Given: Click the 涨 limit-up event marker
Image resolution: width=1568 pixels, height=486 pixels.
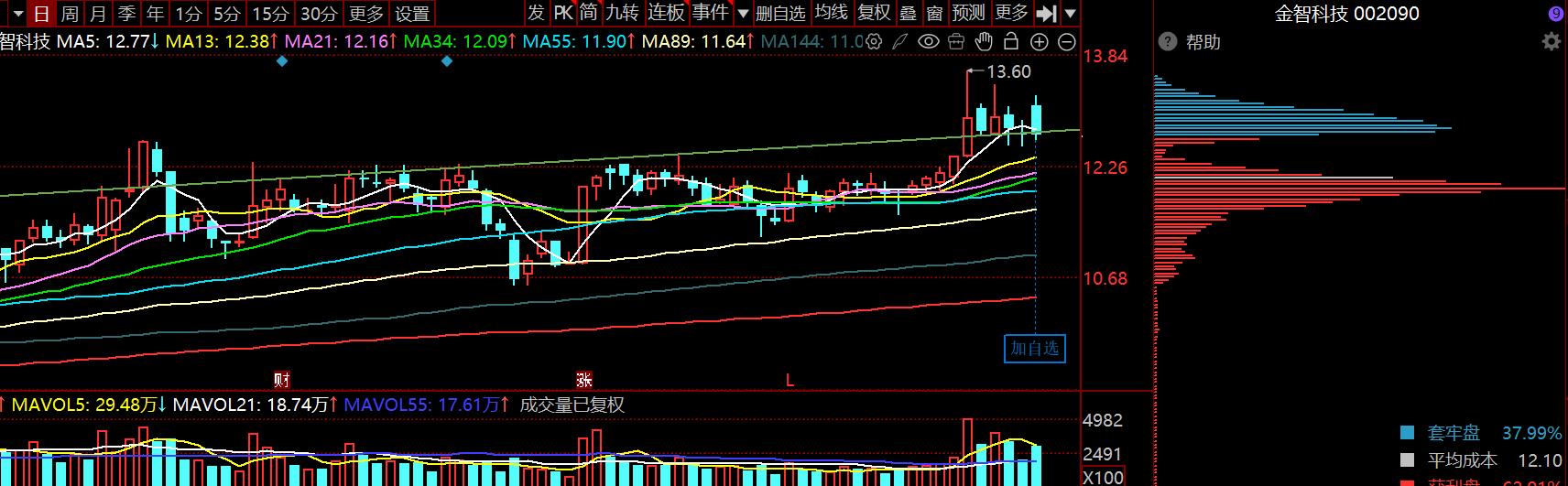Looking at the screenshot, I should point(584,379).
